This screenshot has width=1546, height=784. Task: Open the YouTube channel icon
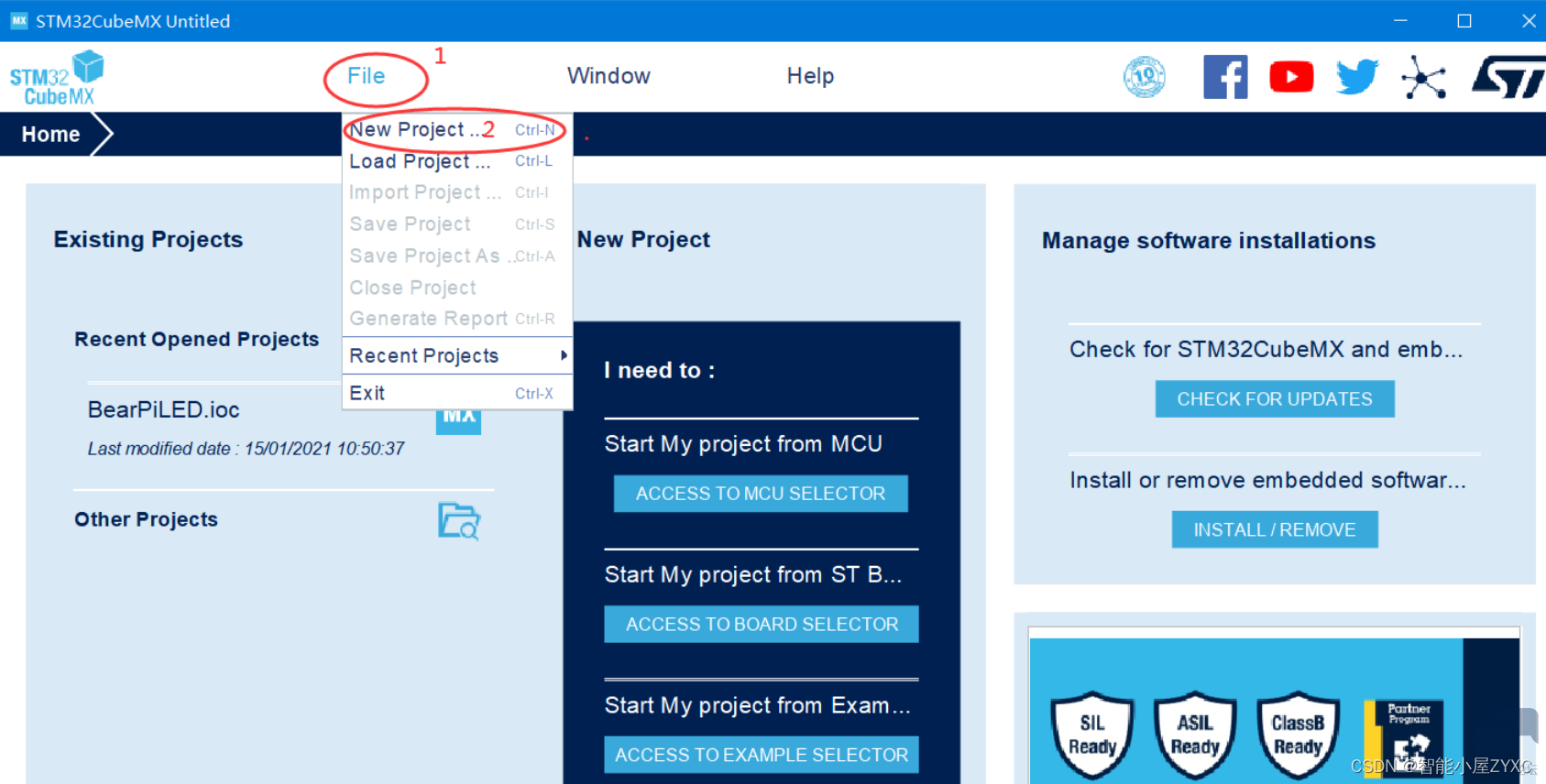(x=1291, y=77)
